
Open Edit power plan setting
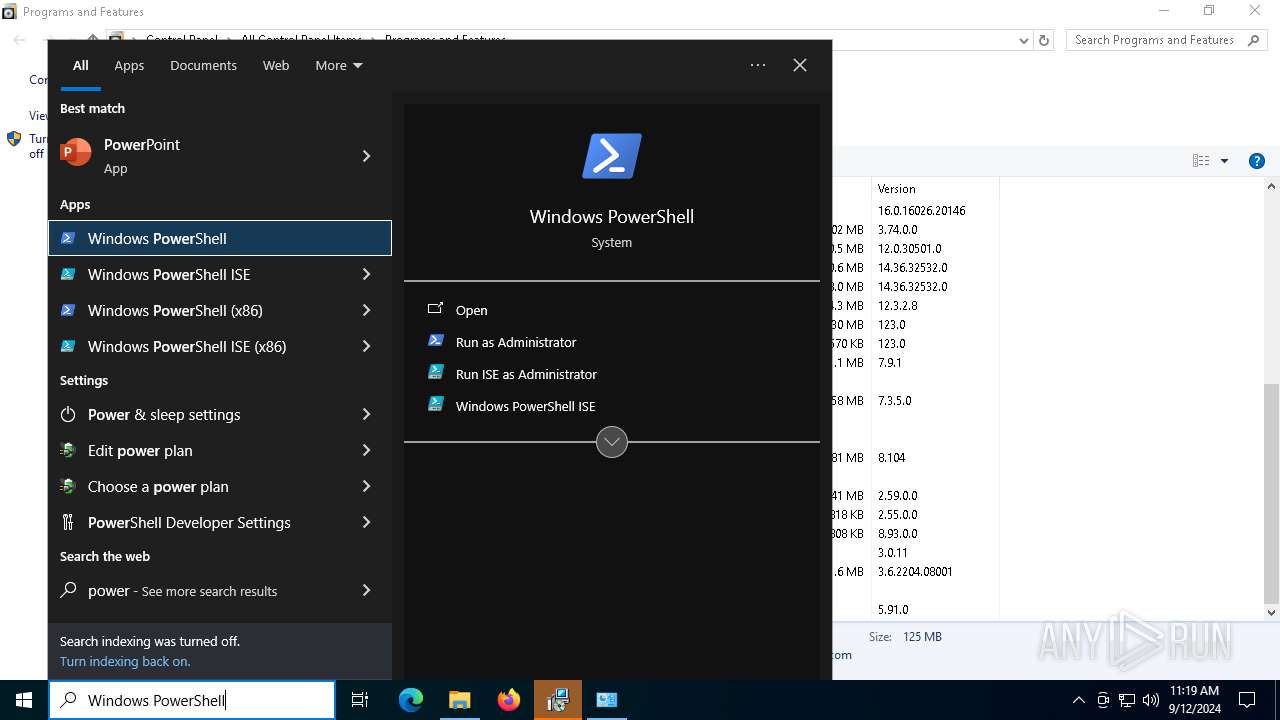coord(198,450)
